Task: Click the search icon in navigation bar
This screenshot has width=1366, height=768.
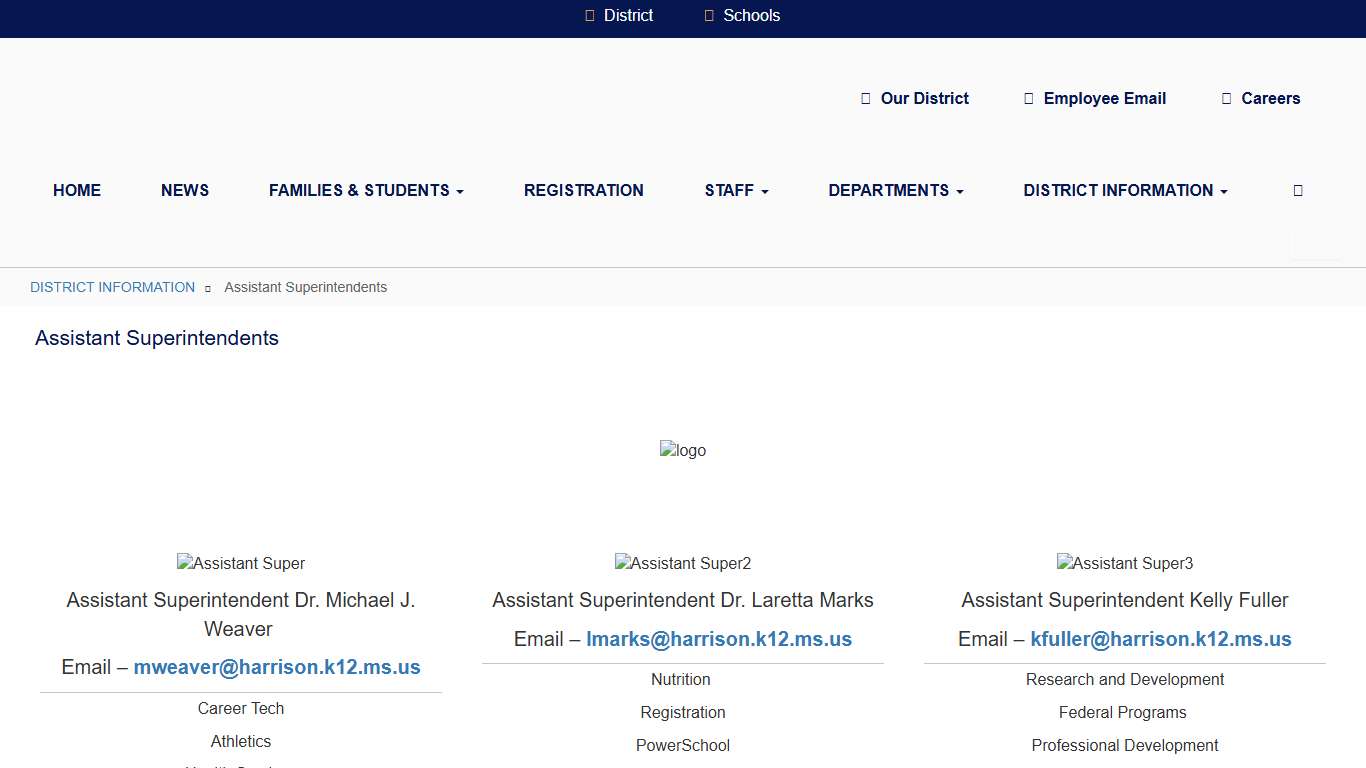Action: [1298, 190]
